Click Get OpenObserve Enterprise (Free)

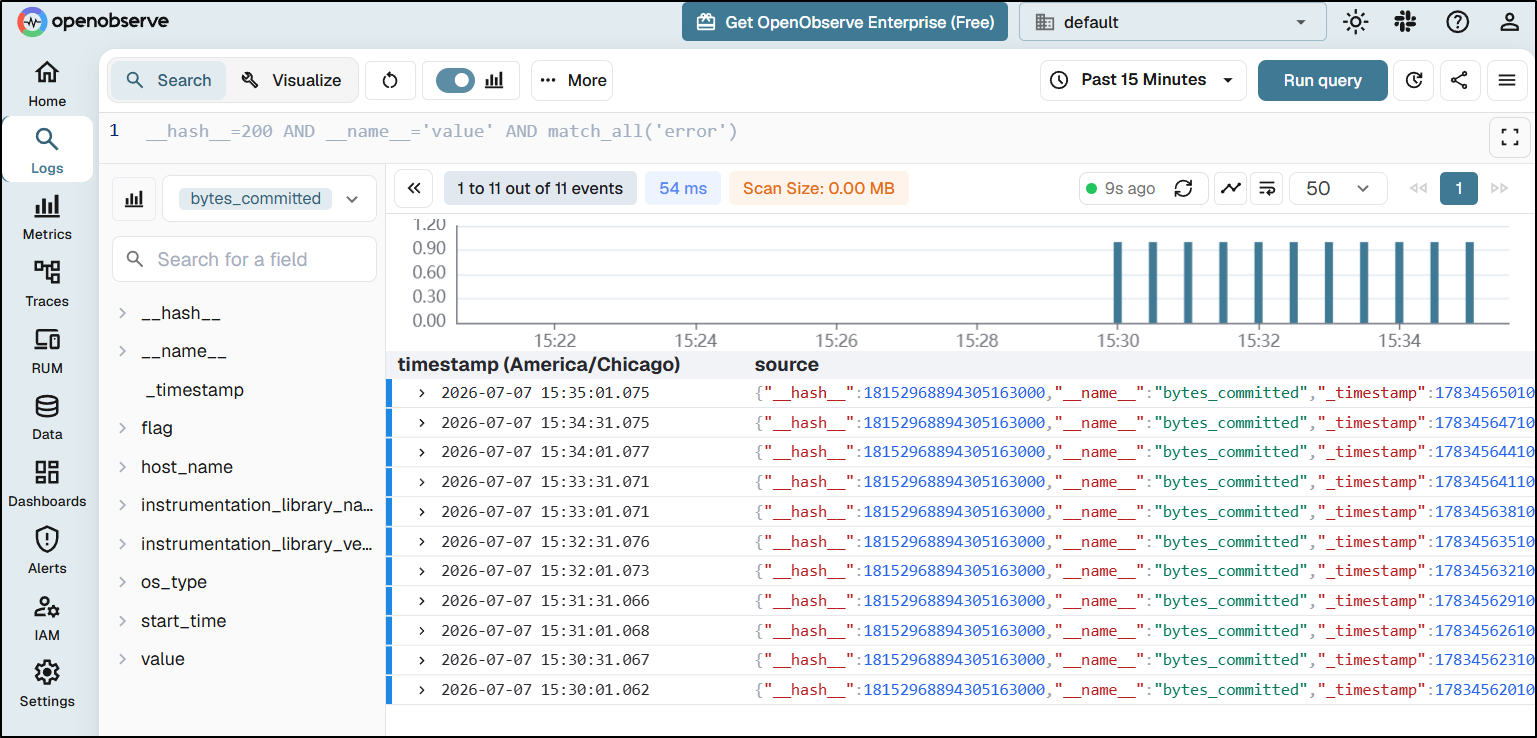[845, 22]
